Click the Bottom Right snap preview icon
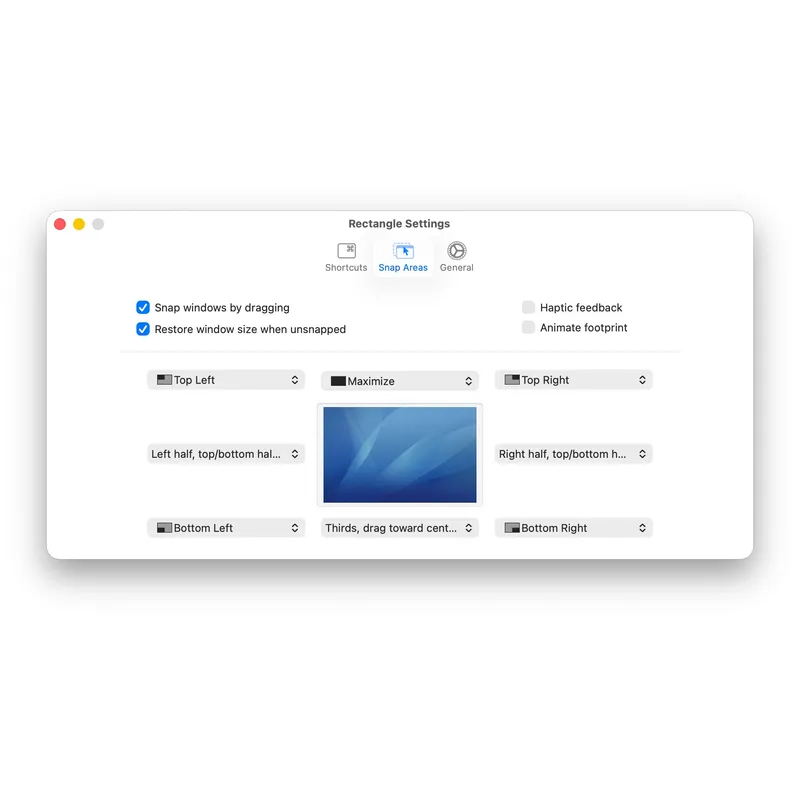Image resolution: width=800 pixels, height=800 pixels. click(511, 527)
